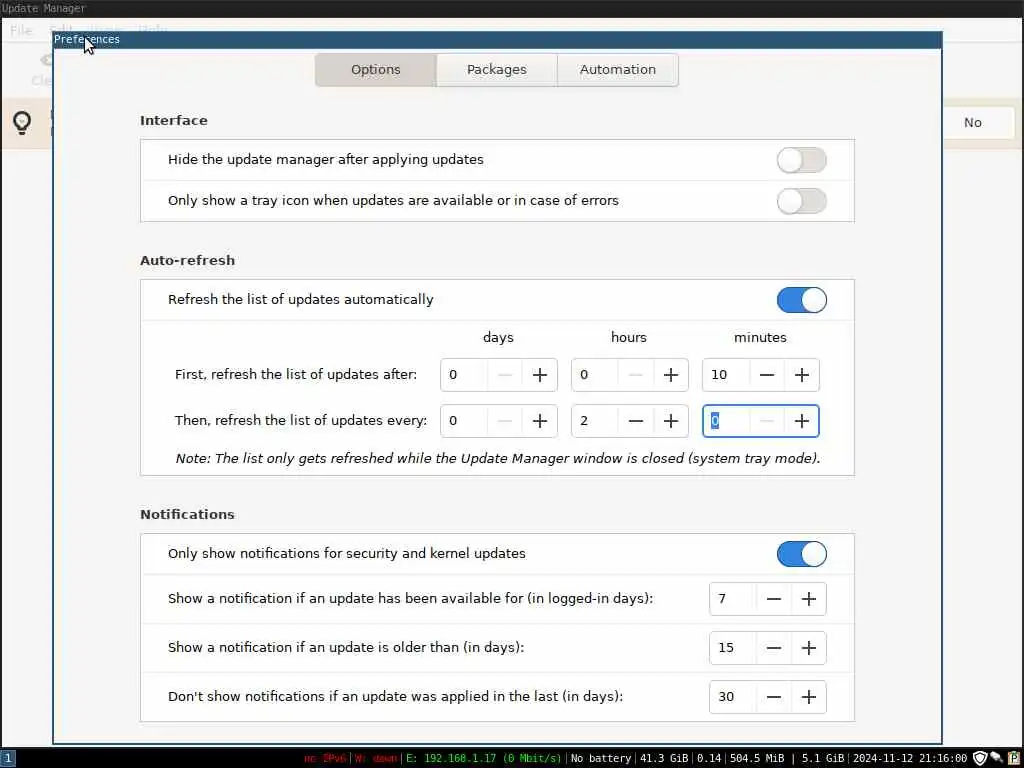The height and width of the screenshot is (768, 1024).
Task: Click the No button in Update Manager window
Action: [972, 123]
